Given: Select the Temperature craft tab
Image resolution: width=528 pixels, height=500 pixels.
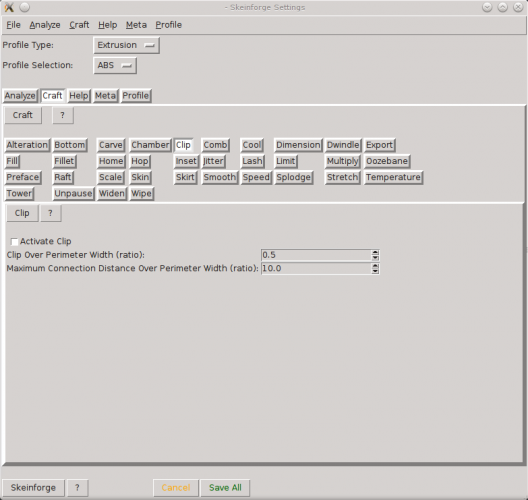Looking at the screenshot, I should point(393,177).
